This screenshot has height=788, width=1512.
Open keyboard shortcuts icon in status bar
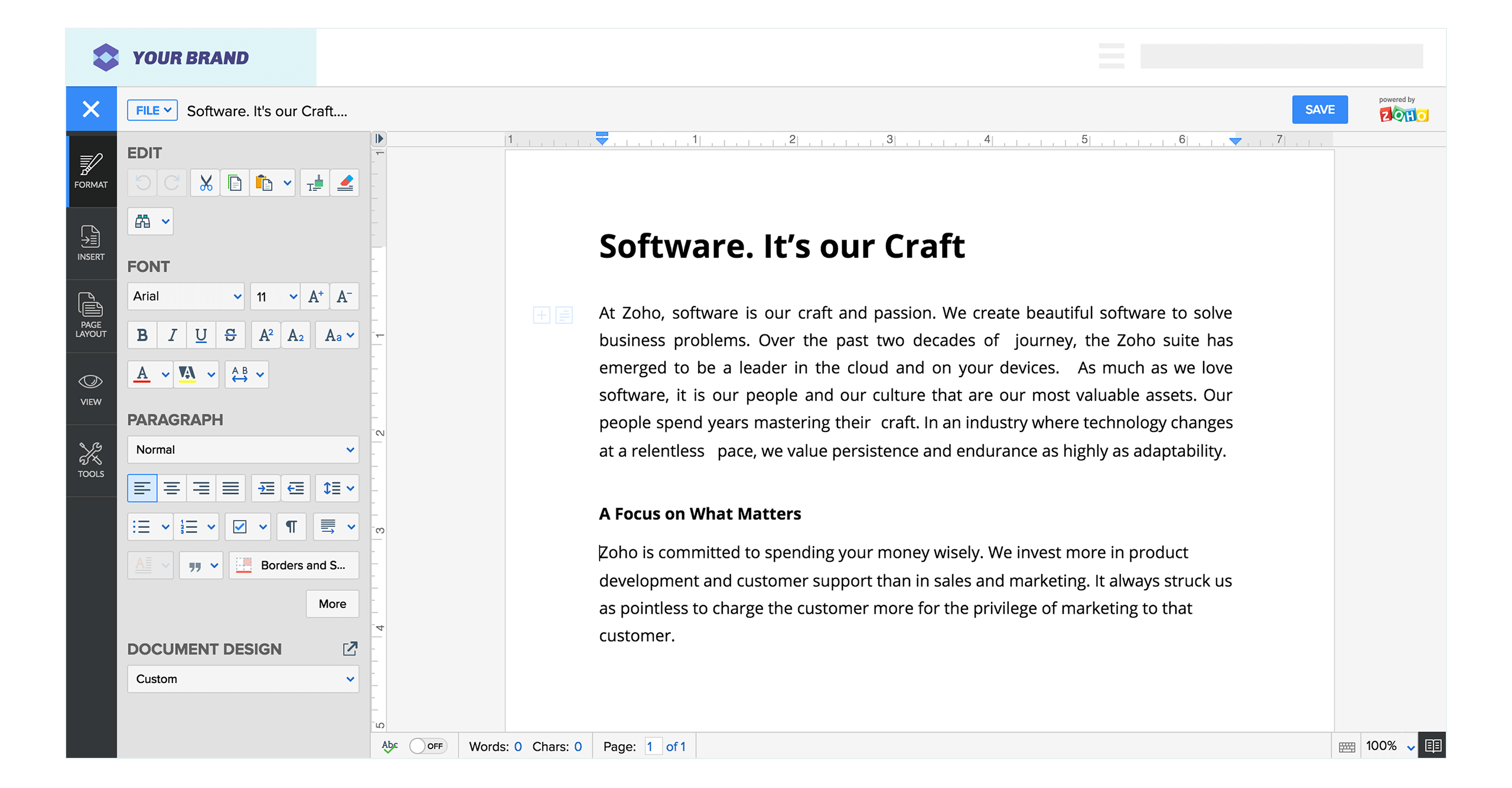[1347, 746]
